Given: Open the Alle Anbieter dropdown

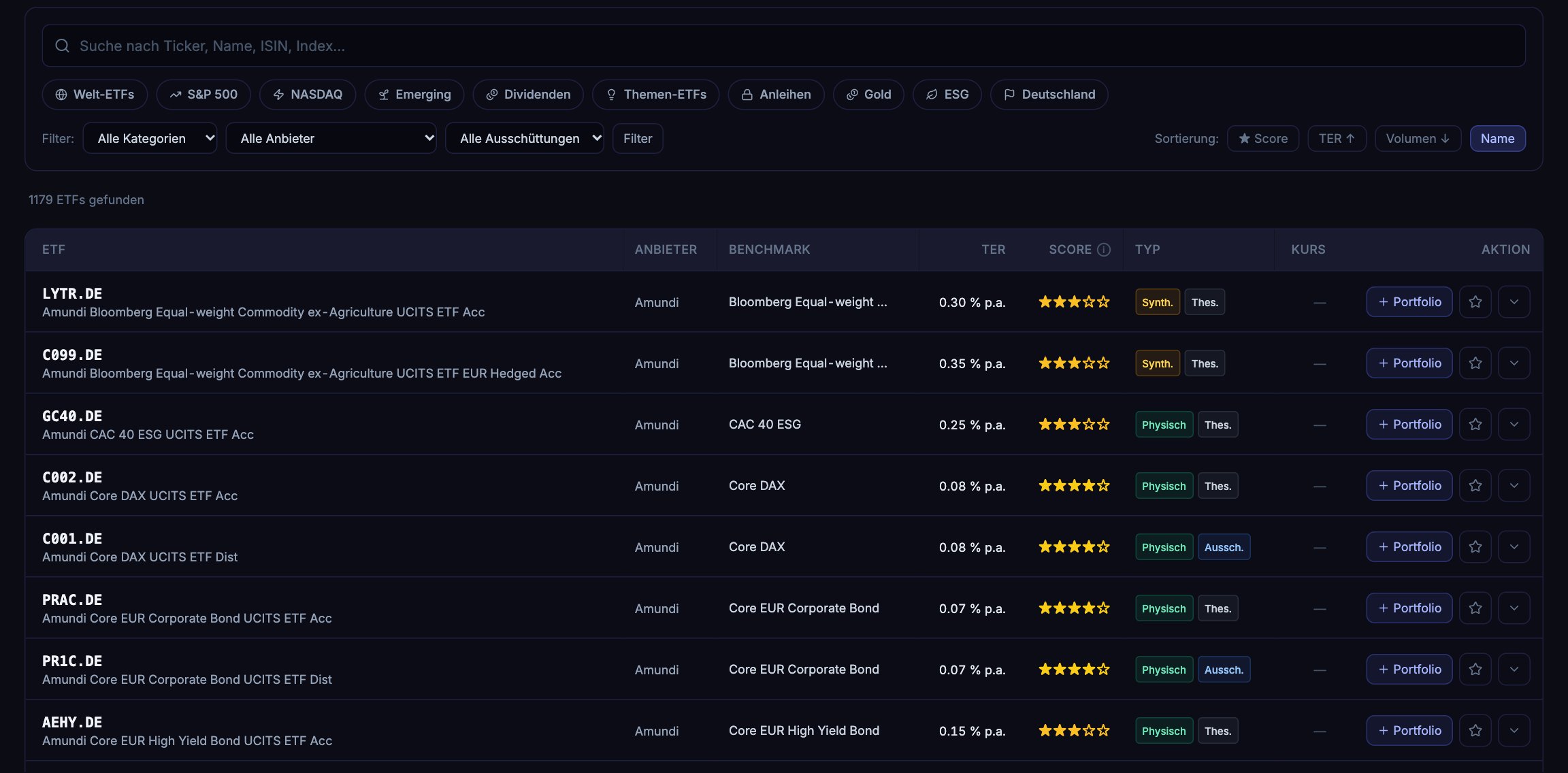Looking at the screenshot, I should pos(331,138).
